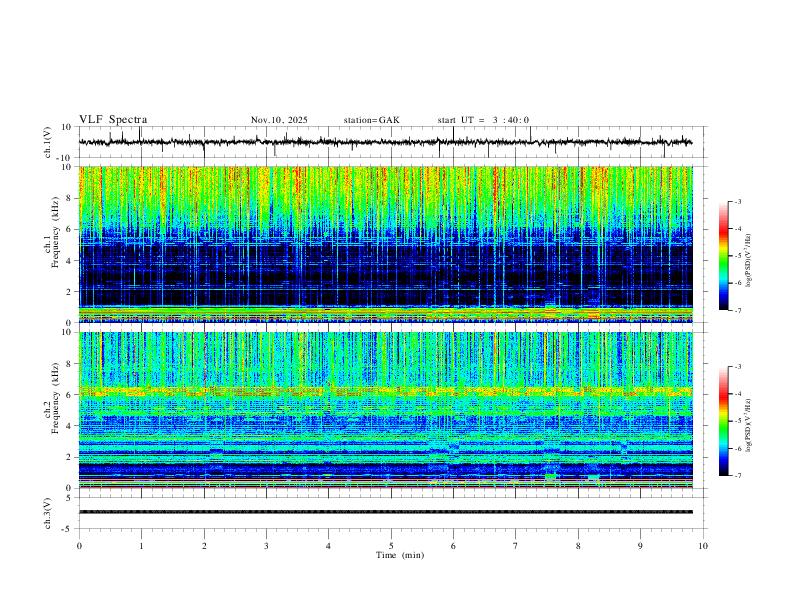Click the 'ch.3(V)' axis label
This screenshot has width=792, height=612.
pos(48,513)
